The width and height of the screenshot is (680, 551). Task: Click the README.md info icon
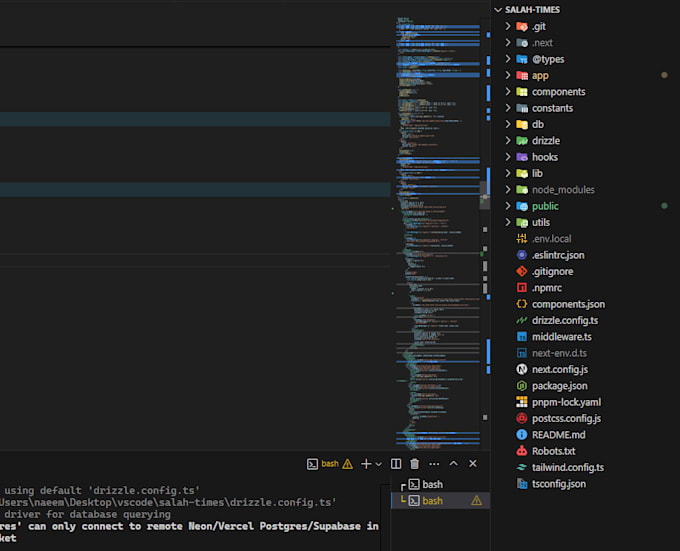[x=521, y=435]
